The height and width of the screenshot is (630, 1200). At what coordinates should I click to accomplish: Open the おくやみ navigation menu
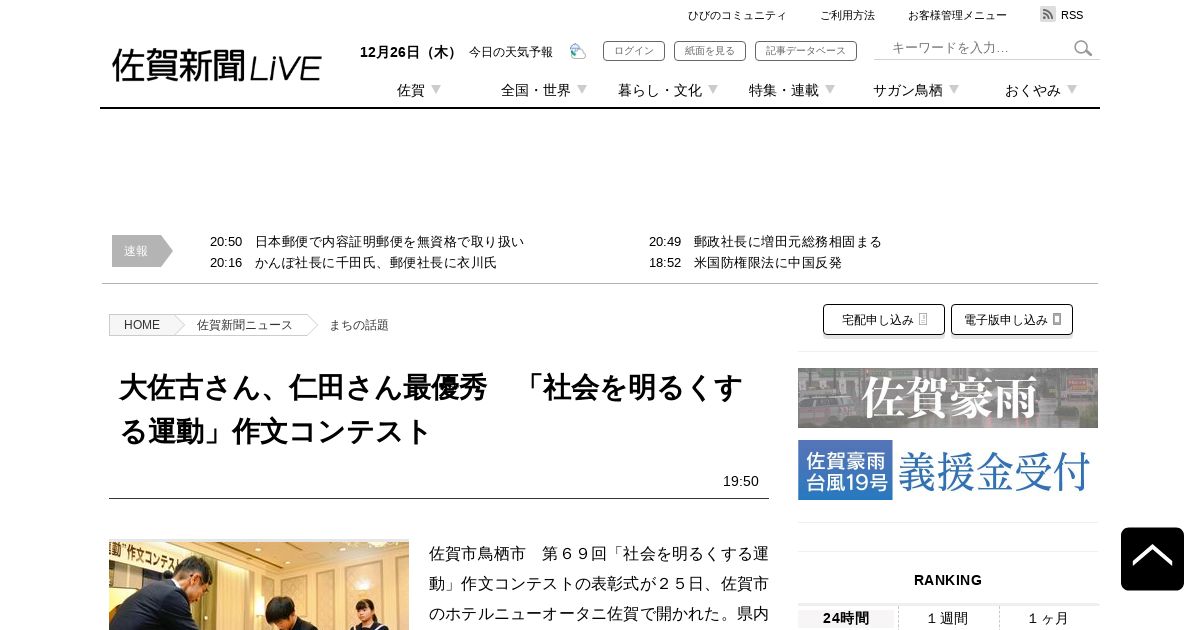coord(1033,90)
